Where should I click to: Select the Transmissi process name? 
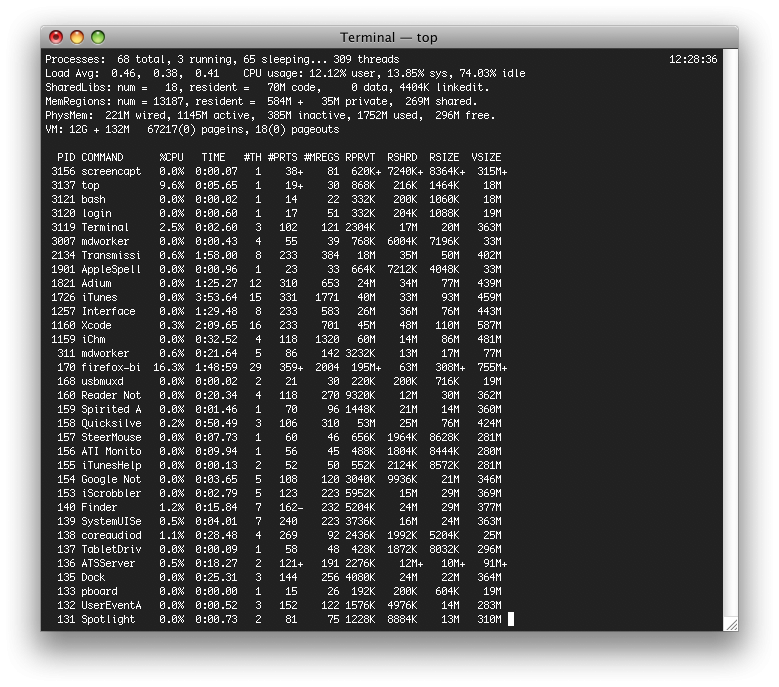[x=111, y=255]
